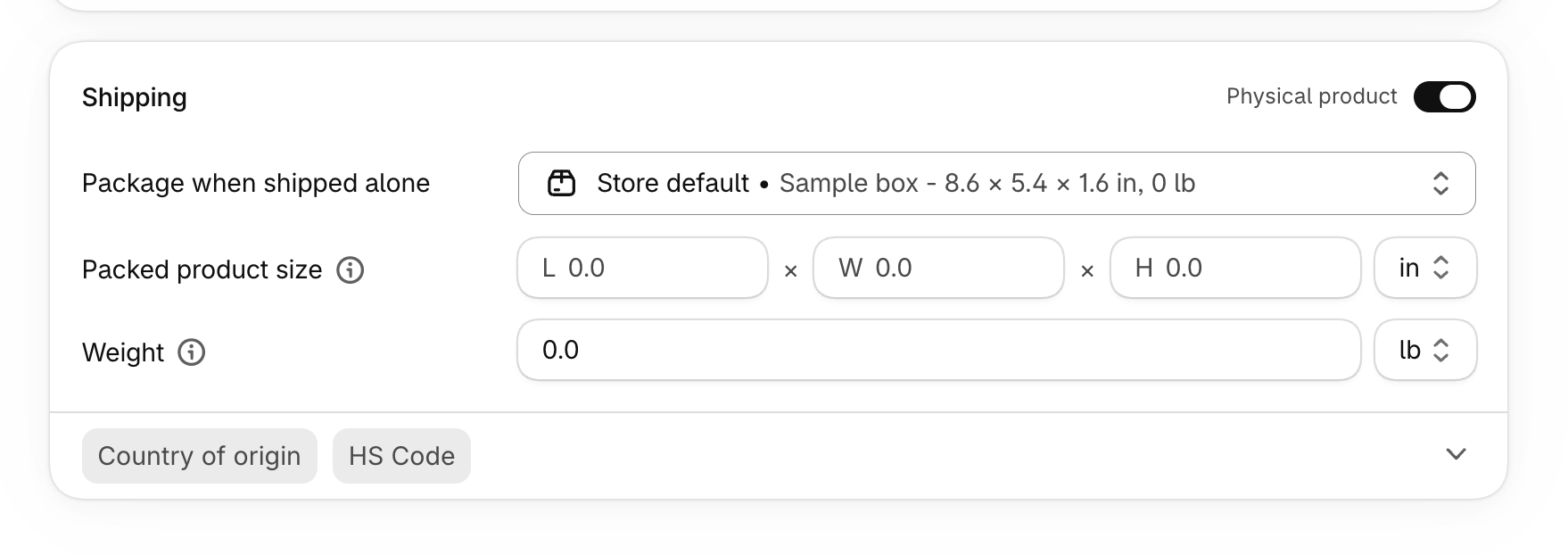Focus the Length input field
The width and height of the screenshot is (1568, 555).
click(642, 268)
